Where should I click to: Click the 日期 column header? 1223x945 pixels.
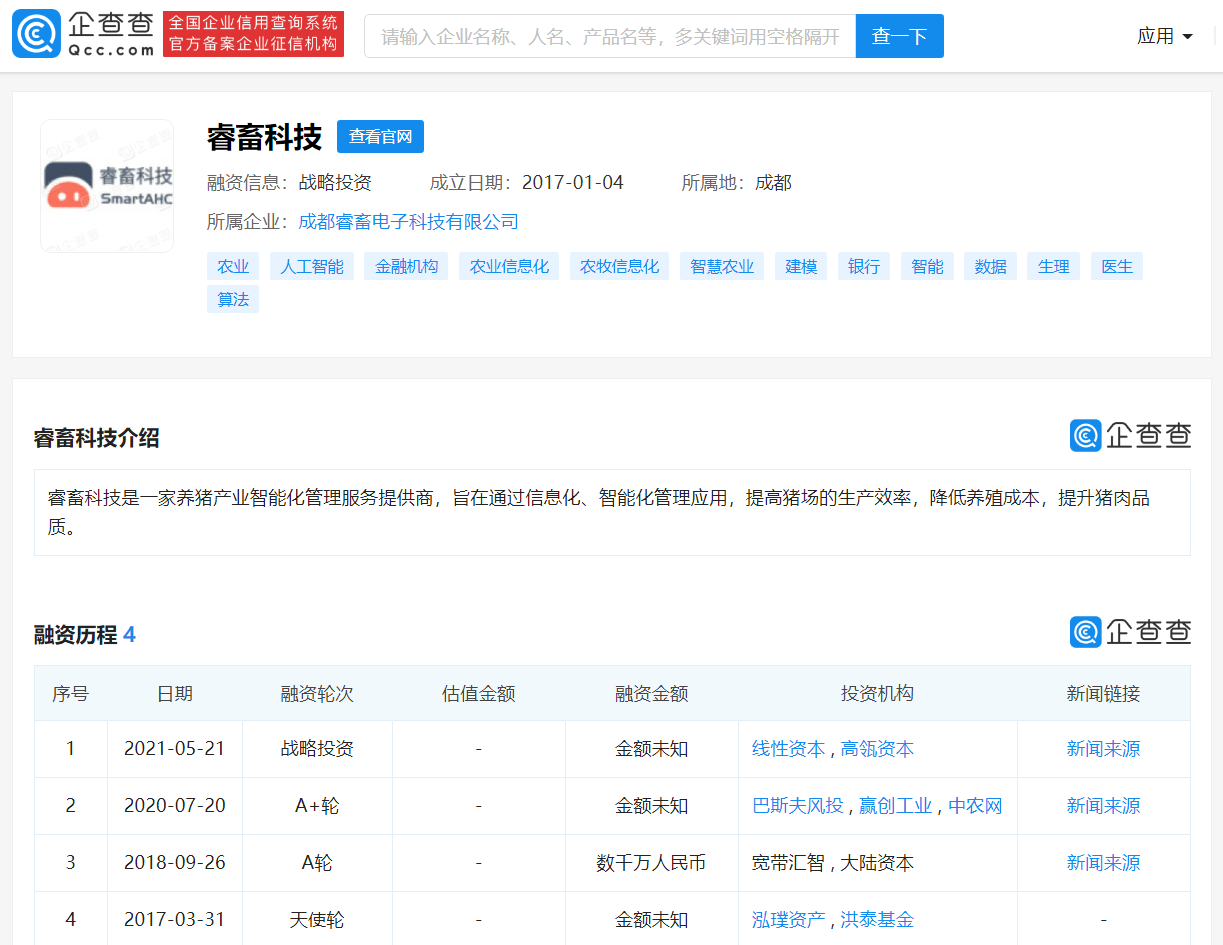point(175,693)
